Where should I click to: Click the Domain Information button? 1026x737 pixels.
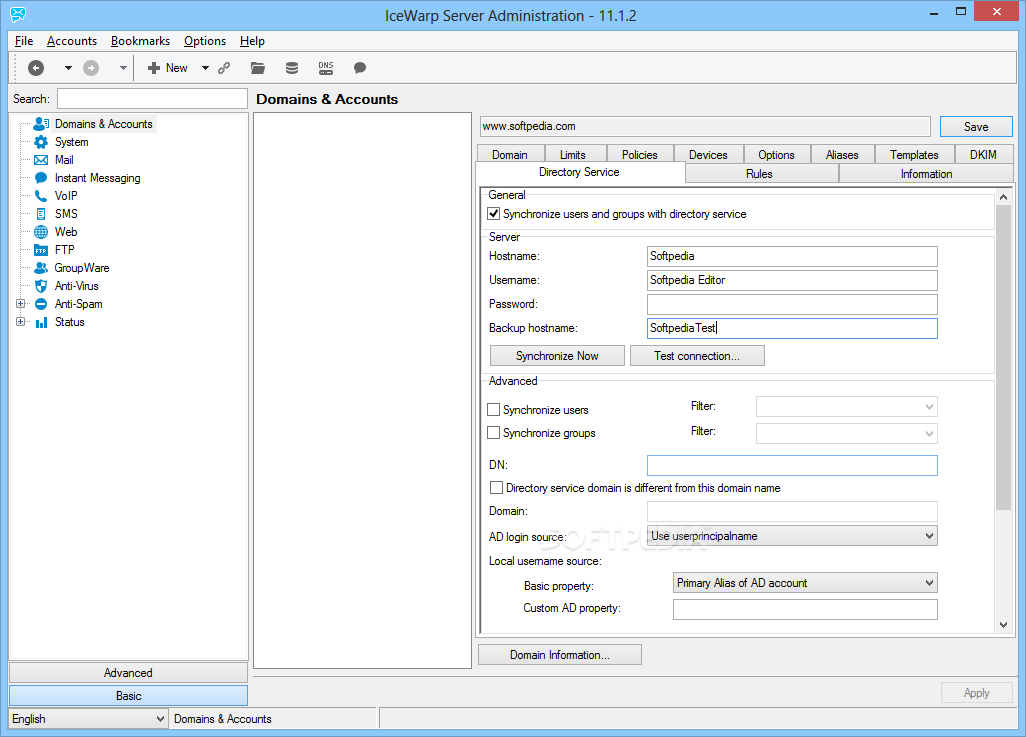click(559, 655)
